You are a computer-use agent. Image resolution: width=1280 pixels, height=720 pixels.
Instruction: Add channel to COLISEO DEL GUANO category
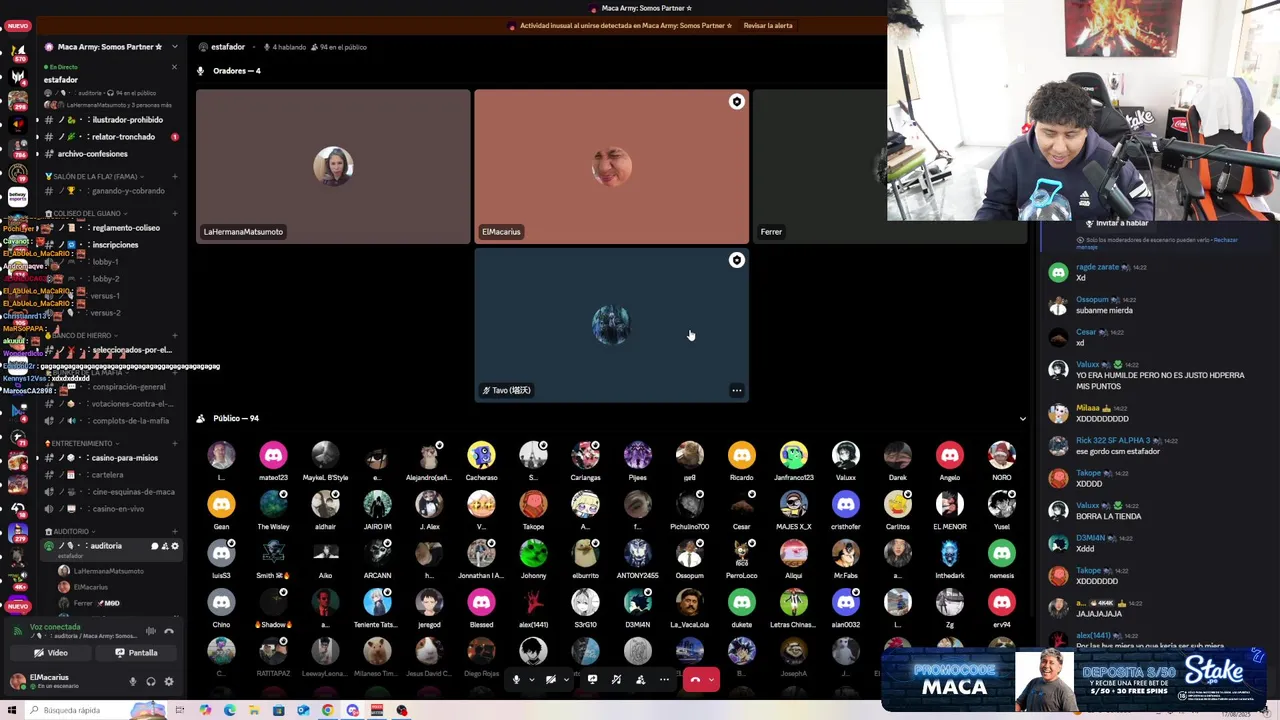[174, 213]
